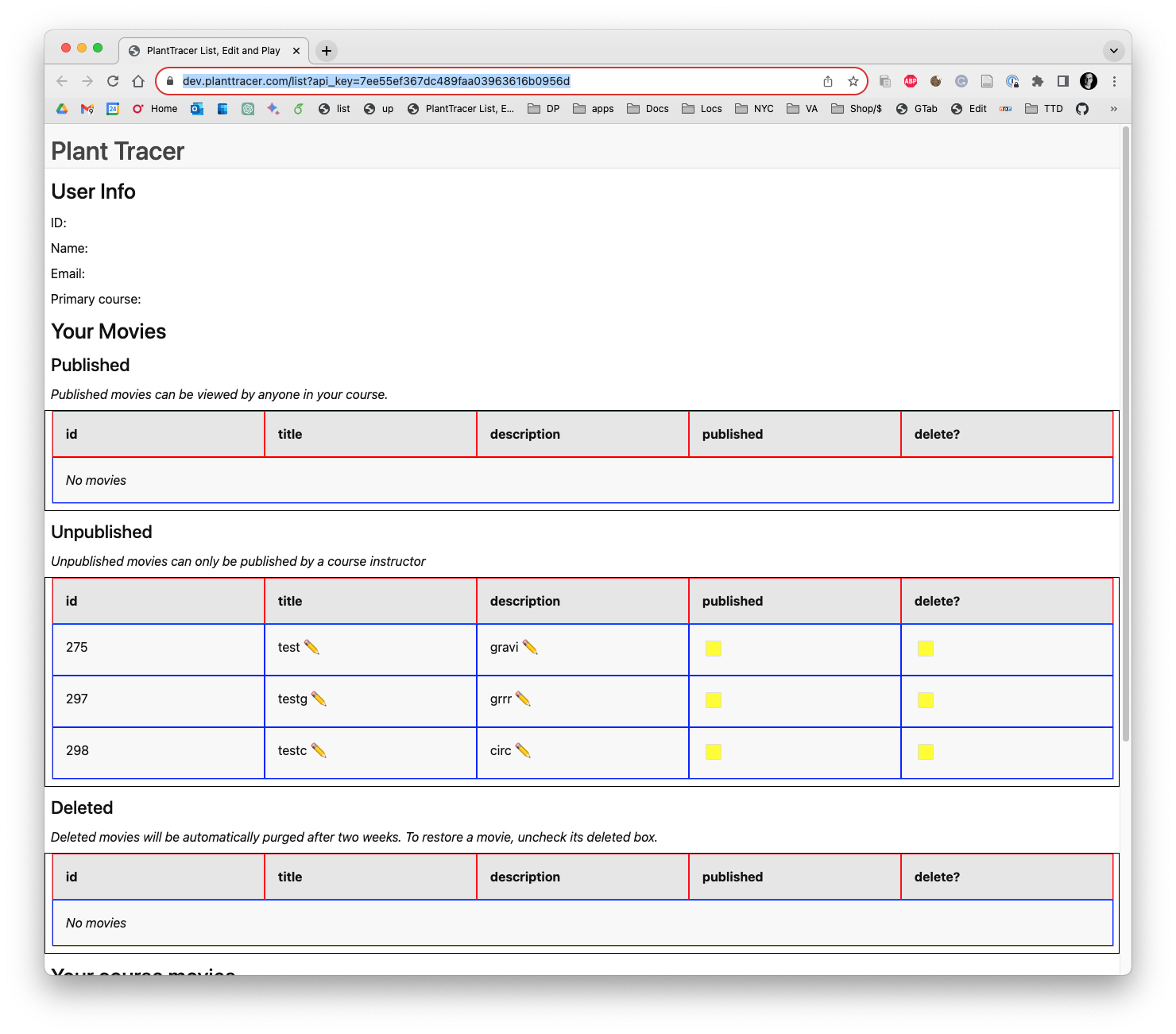
Task: Click the pencil icon beside description "gravi"
Action: (530, 647)
